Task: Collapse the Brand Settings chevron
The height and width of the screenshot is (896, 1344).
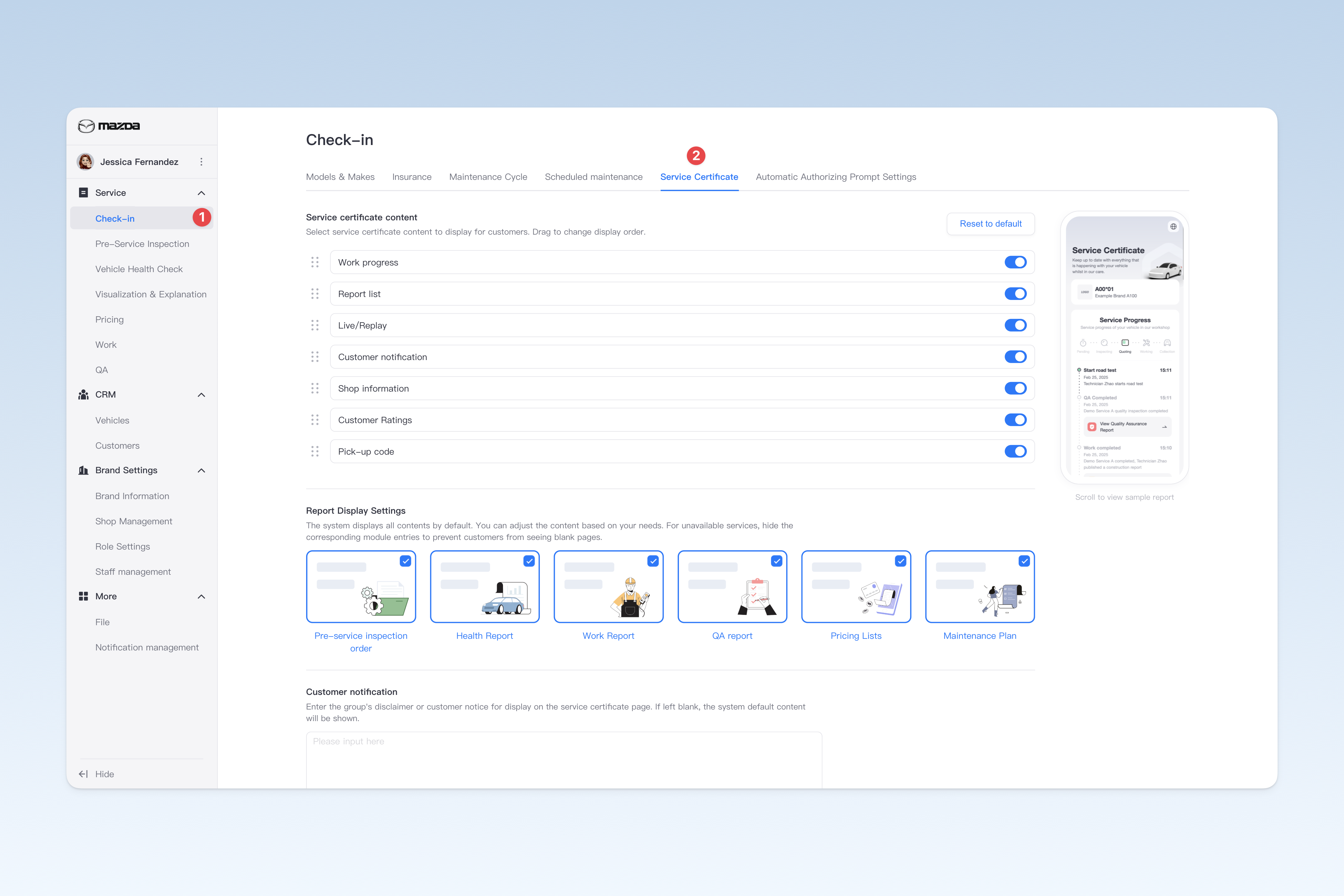Action: [x=201, y=470]
